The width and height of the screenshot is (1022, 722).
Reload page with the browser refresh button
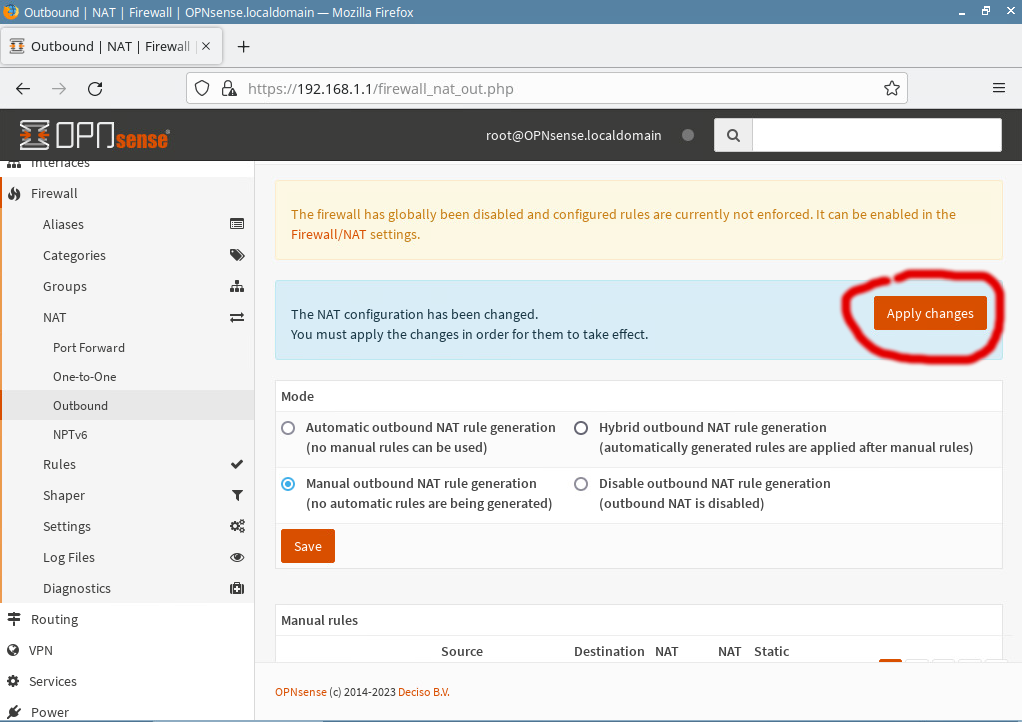(95, 88)
